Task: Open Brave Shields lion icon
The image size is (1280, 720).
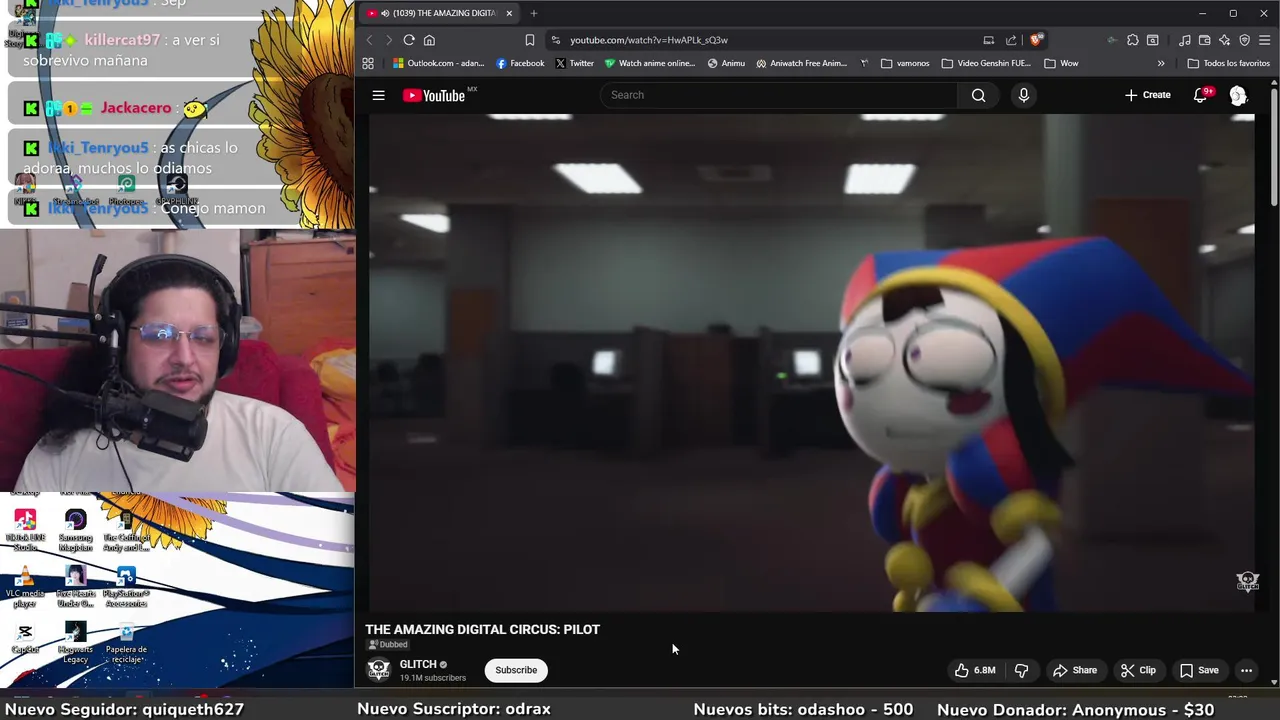Action: 1036,40
